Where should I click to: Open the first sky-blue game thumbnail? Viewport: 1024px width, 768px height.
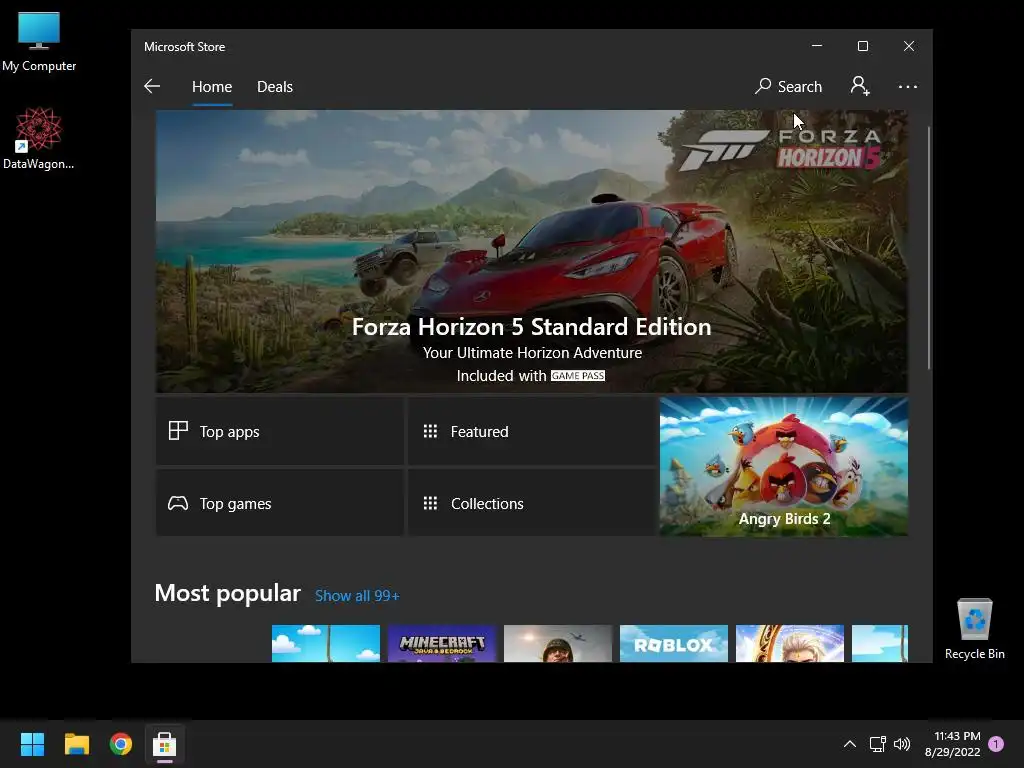coord(326,643)
